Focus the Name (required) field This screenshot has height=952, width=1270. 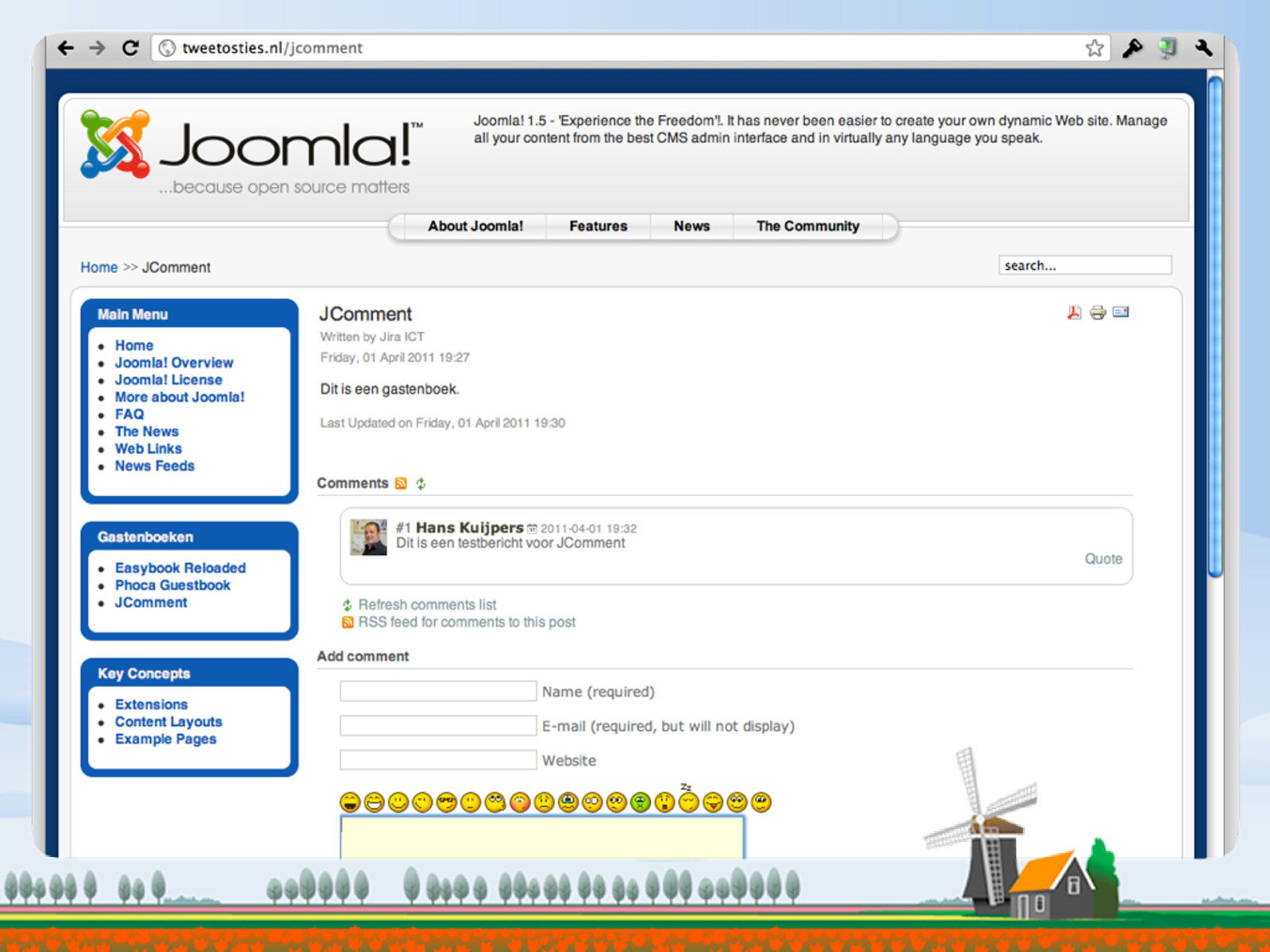(438, 691)
